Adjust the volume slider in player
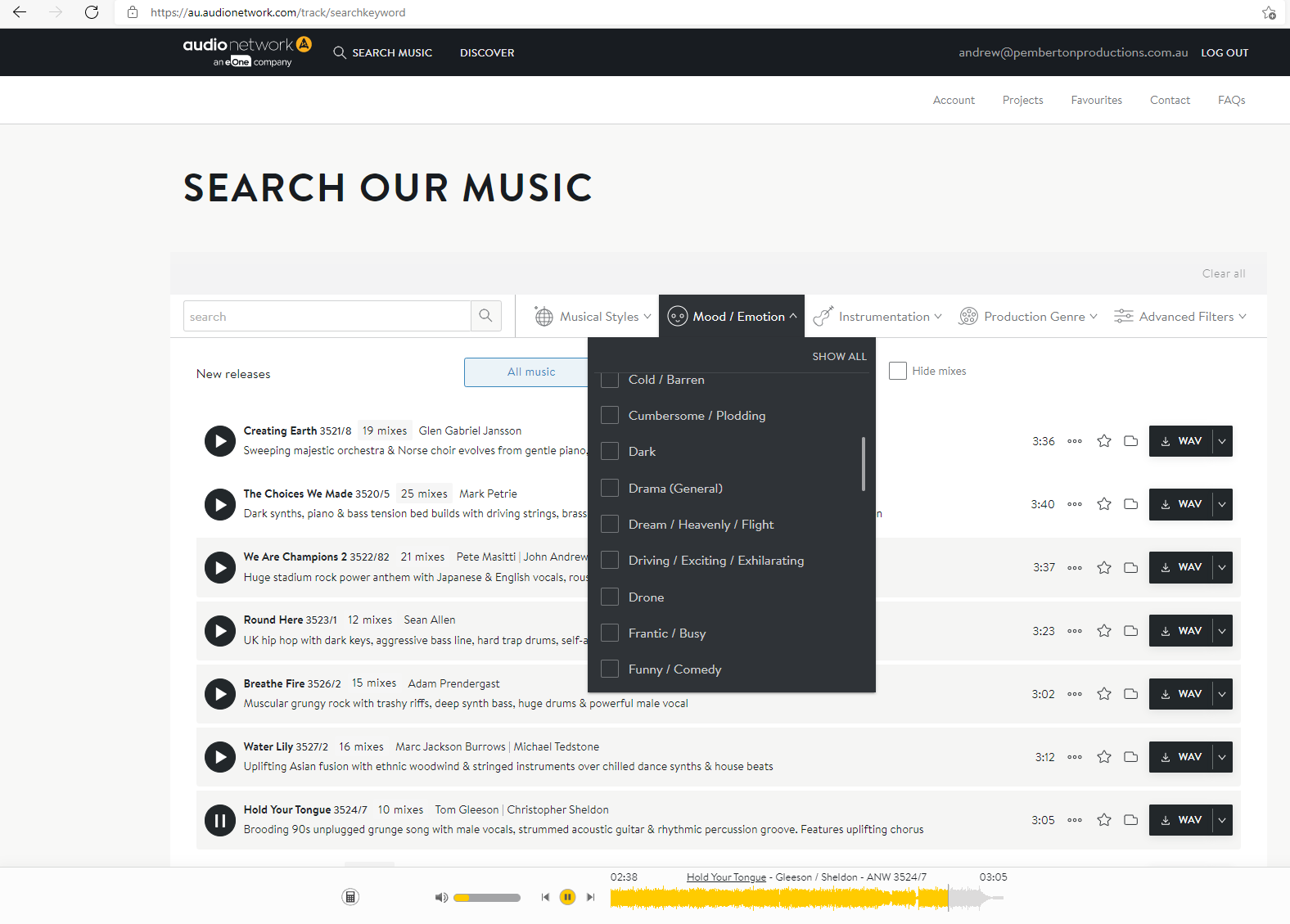 click(x=487, y=898)
